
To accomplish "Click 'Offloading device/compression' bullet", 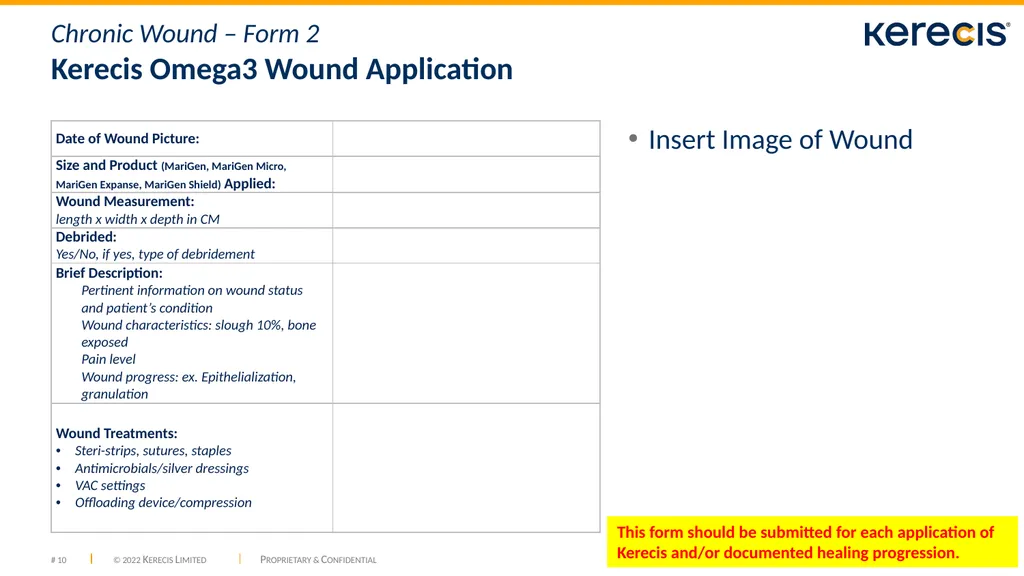I will (x=163, y=502).
